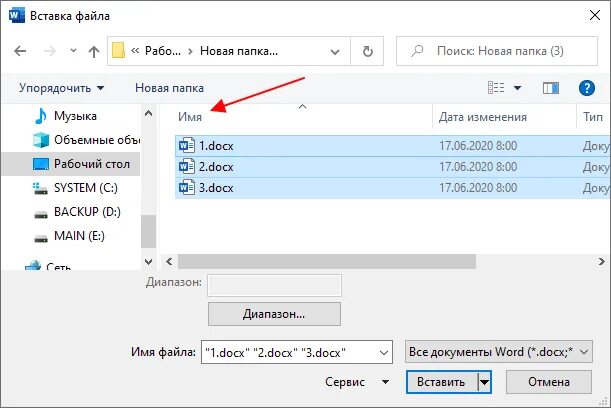Go back using the left arrow
This screenshot has width=611, height=408.
(x=20, y=51)
